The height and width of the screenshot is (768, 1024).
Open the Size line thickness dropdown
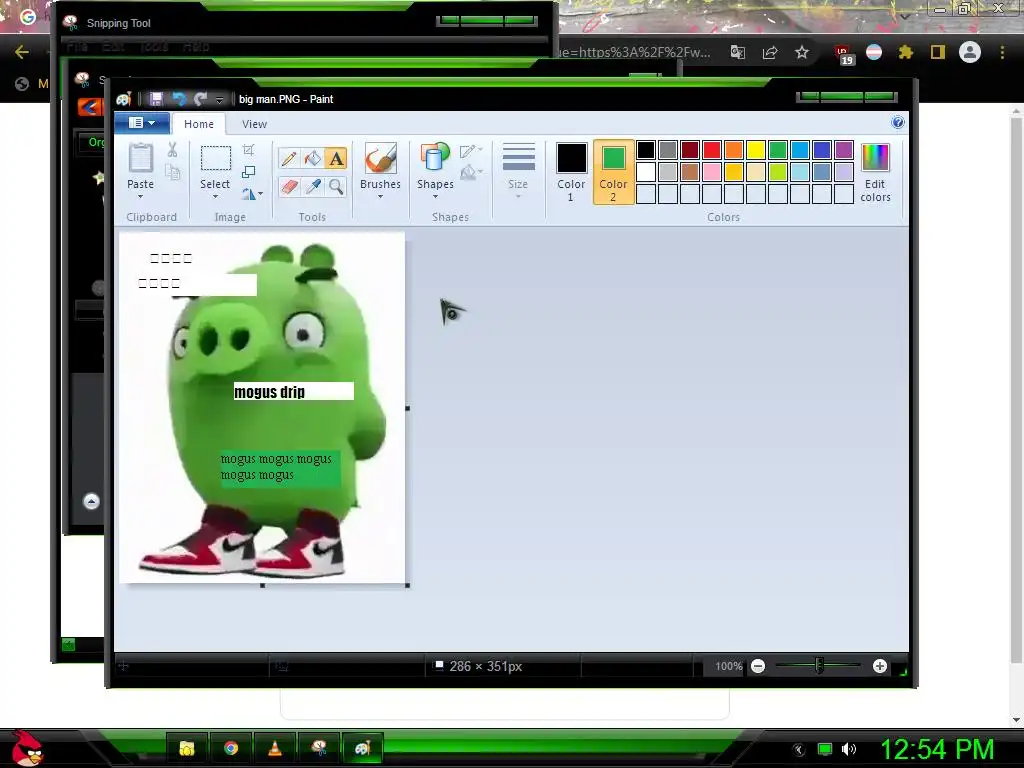(x=518, y=171)
